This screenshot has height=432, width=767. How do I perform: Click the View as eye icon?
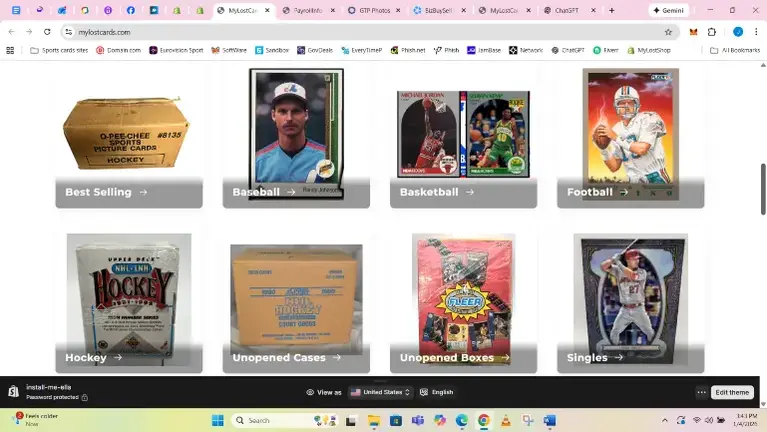click(310, 392)
